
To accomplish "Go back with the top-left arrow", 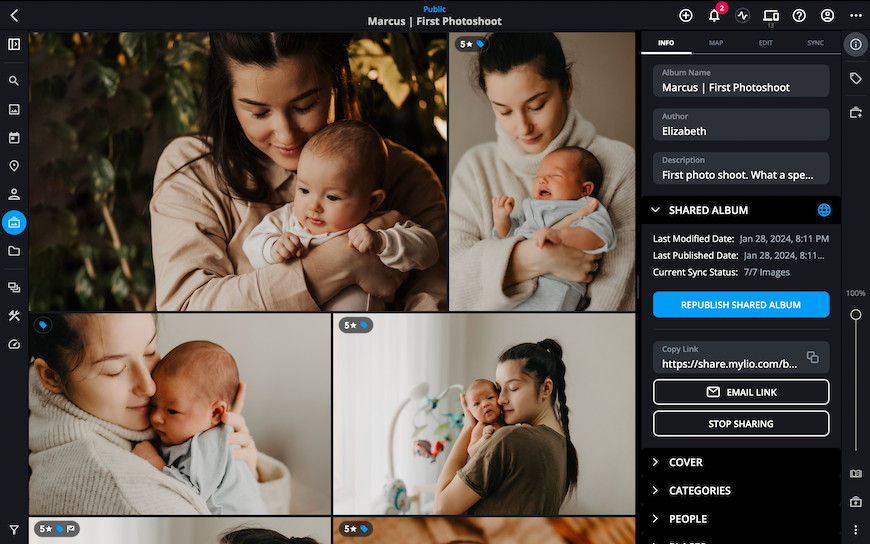I will coord(14,15).
